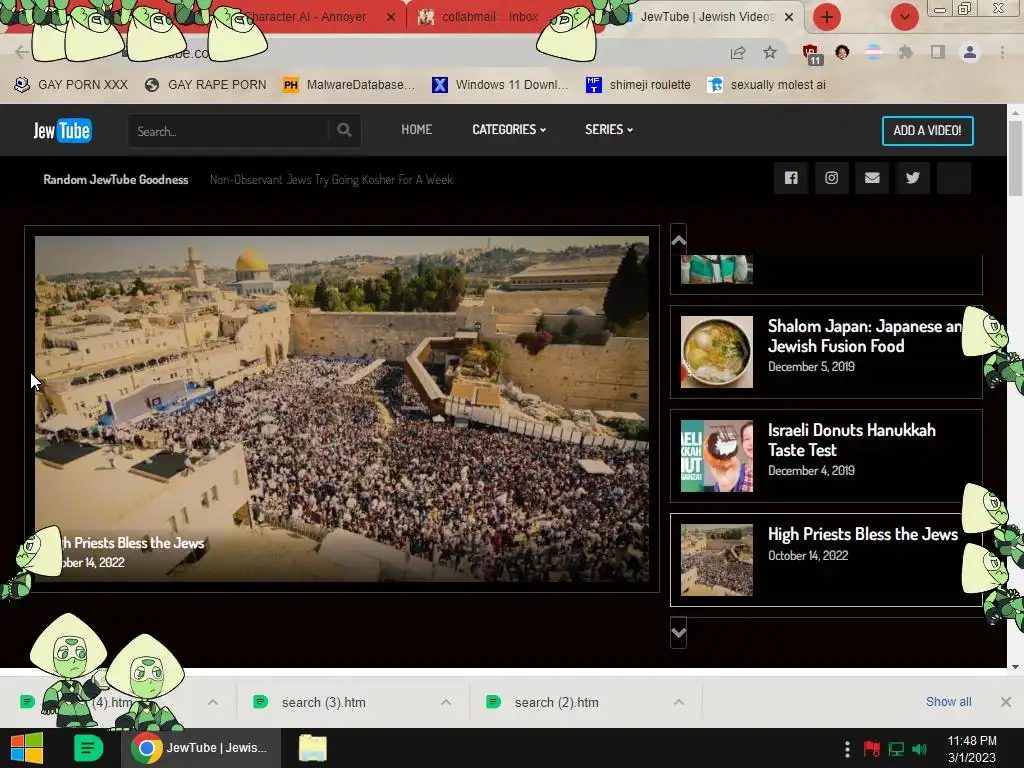Click the page vertical scrollbar thumb

[x=1015, y=157]
